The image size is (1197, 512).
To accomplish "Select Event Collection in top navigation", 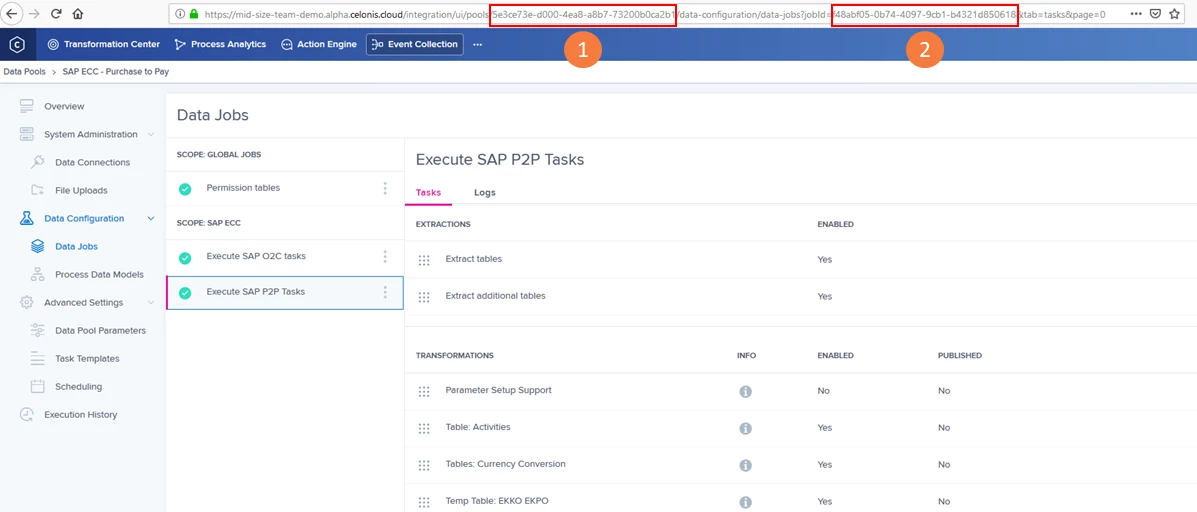I will [415, 44].
